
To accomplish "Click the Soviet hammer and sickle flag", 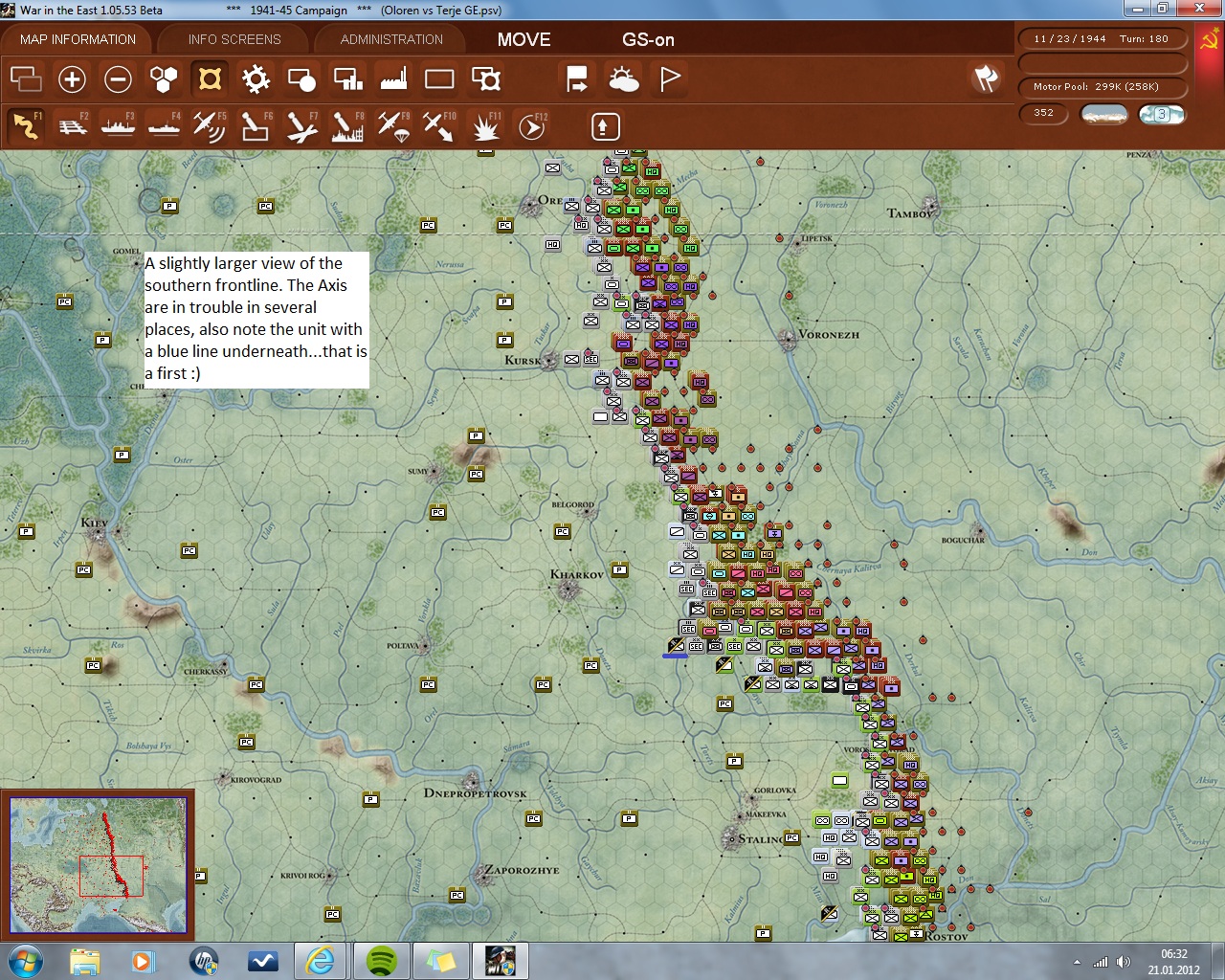I will click(1210, 39).
